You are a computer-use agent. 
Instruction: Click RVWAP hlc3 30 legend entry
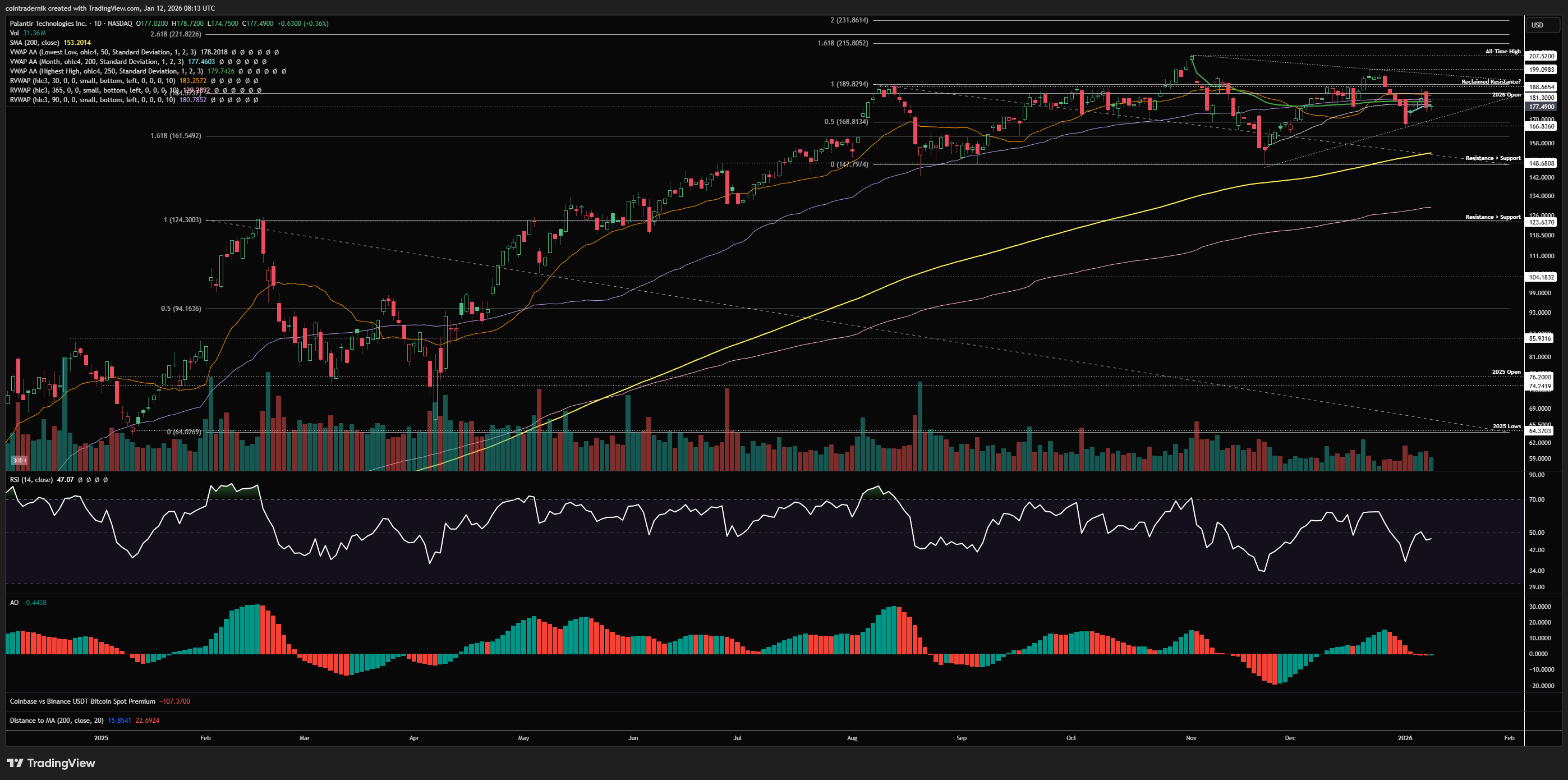click(x=92, y=80)
